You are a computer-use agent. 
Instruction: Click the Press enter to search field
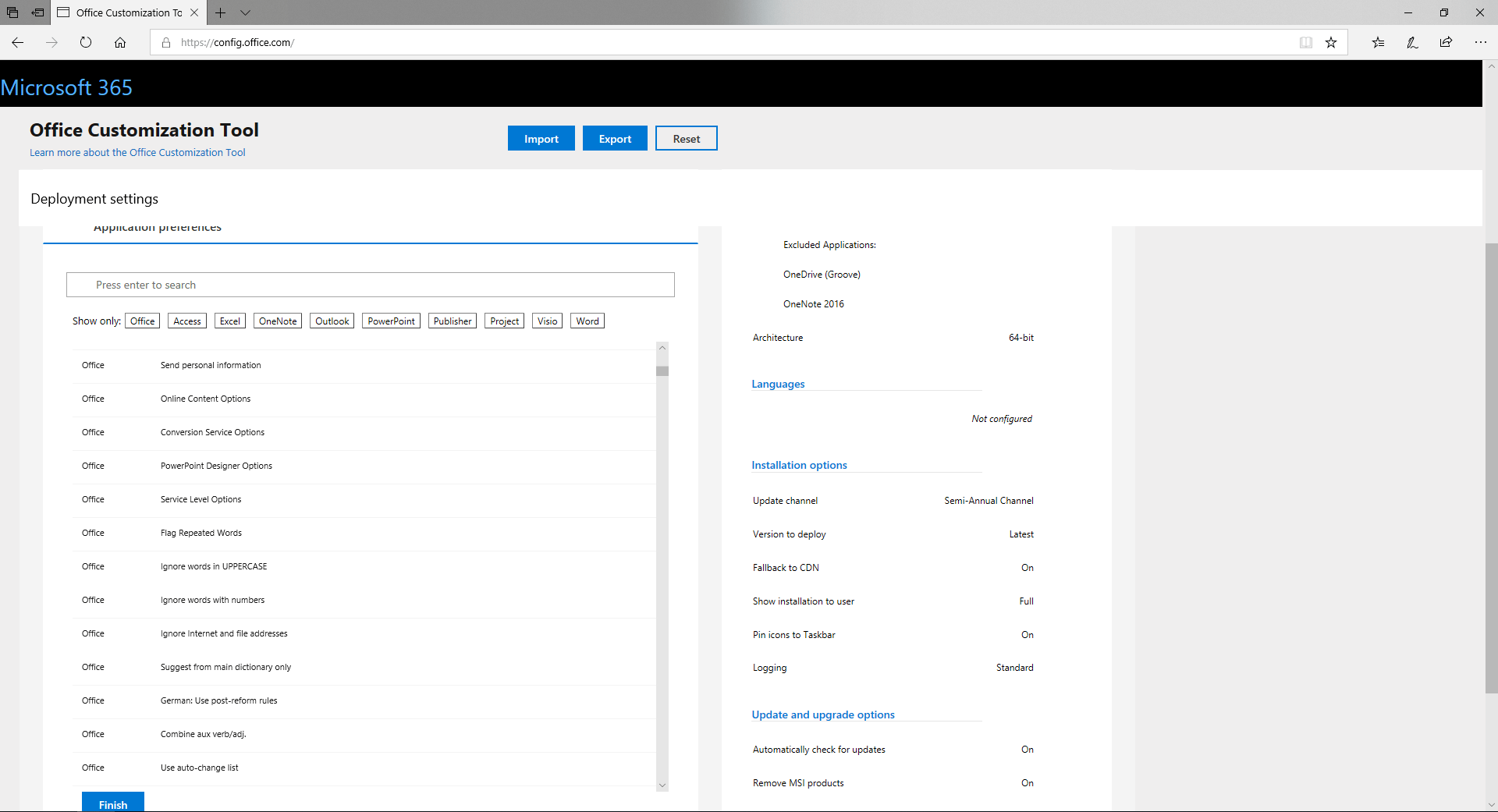click(x=371, y=285)
